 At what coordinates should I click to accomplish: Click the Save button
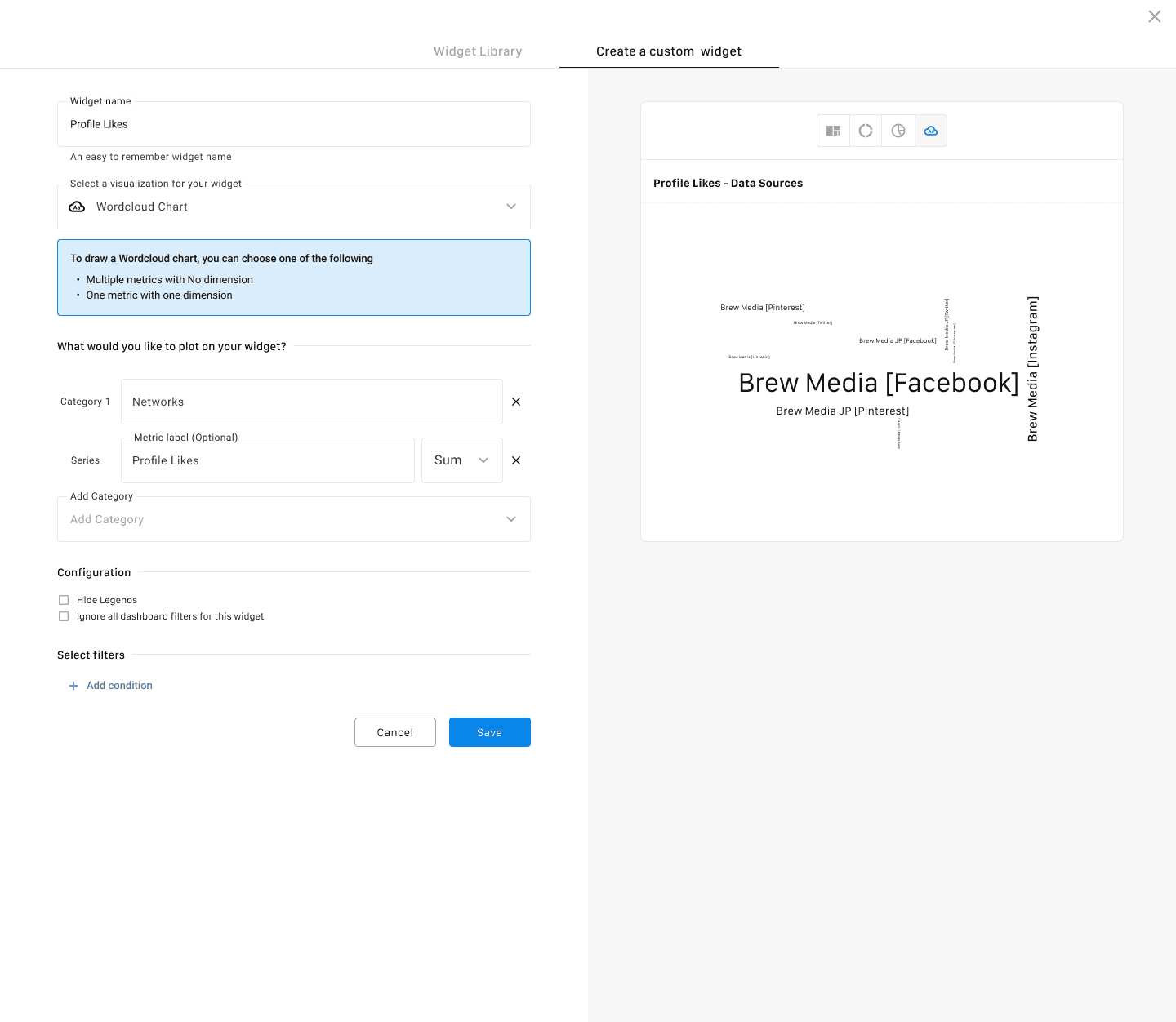490,732
